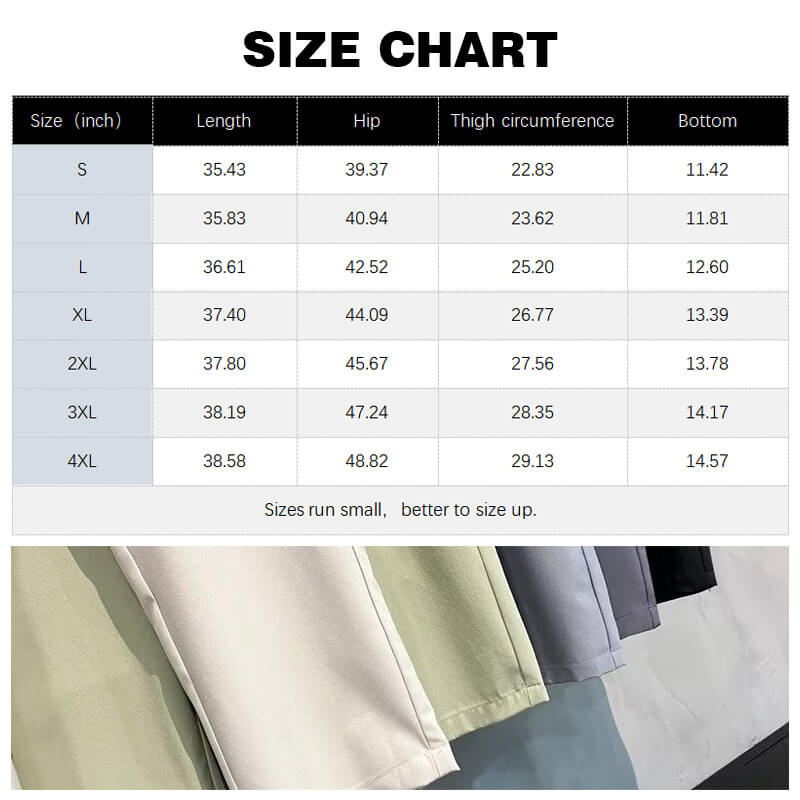Image resolution: width=800 pixels, height=800 pixels.
Task: Click the 14.17 bottom value
Action: [707, 412]
